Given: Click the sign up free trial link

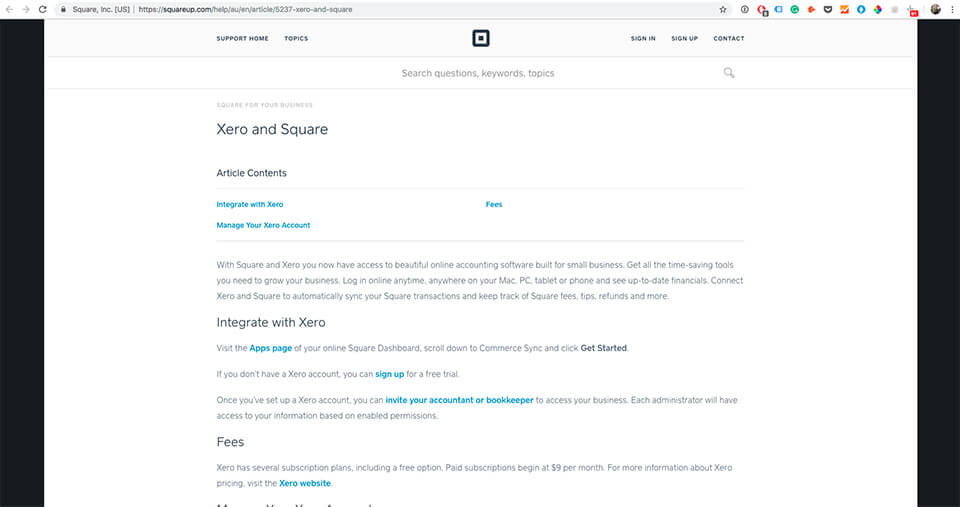Looking at the screenshot, I should [x=389, y=374].
